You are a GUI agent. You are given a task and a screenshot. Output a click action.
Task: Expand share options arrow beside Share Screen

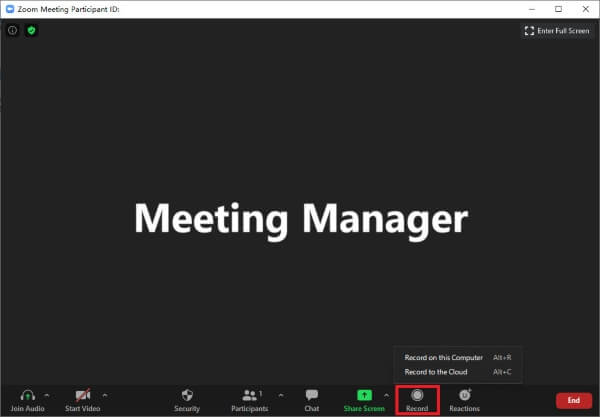(x=386, y=394)
